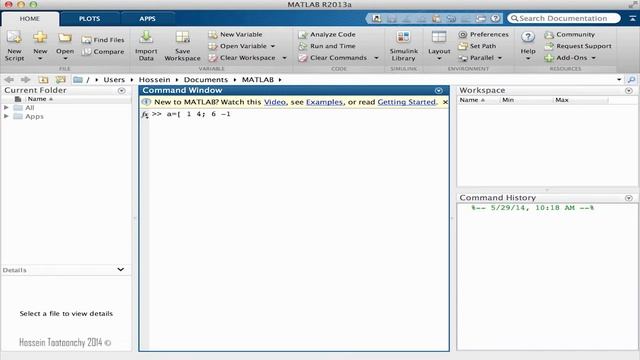Sort Current Folder by Name column
This screenshot has width=640, height=360.
(x=40, y=99)
